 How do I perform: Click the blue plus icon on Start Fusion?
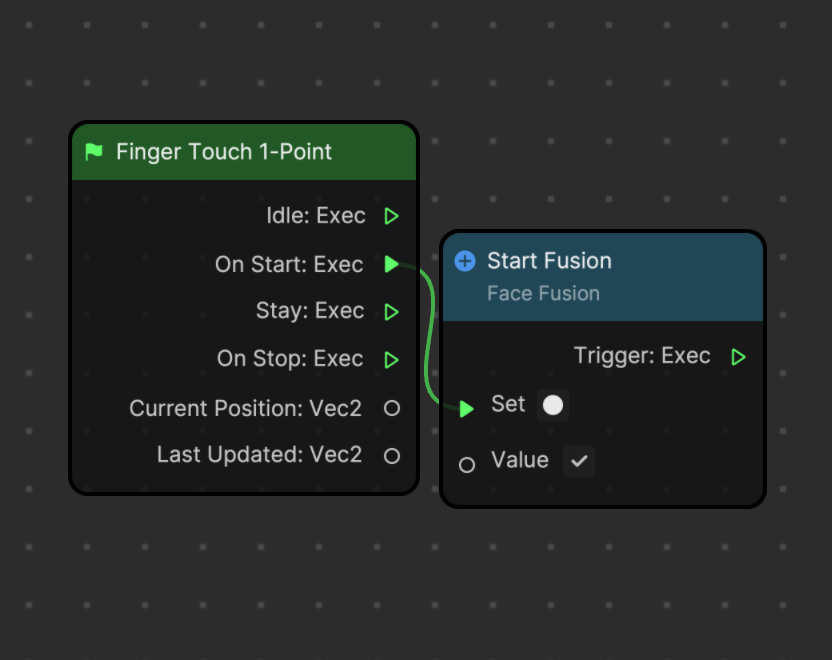click(465, 261)
